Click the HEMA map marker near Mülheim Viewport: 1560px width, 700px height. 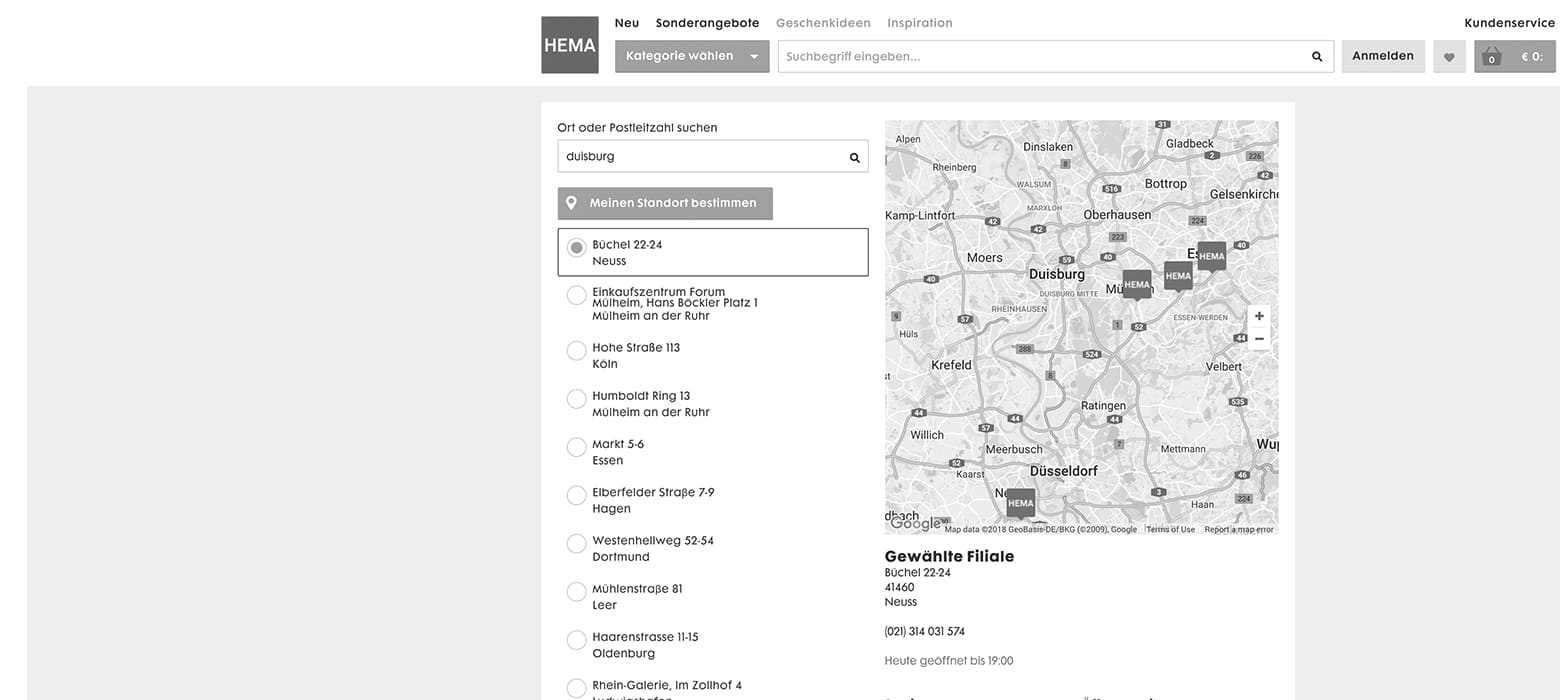[1137, 285]
